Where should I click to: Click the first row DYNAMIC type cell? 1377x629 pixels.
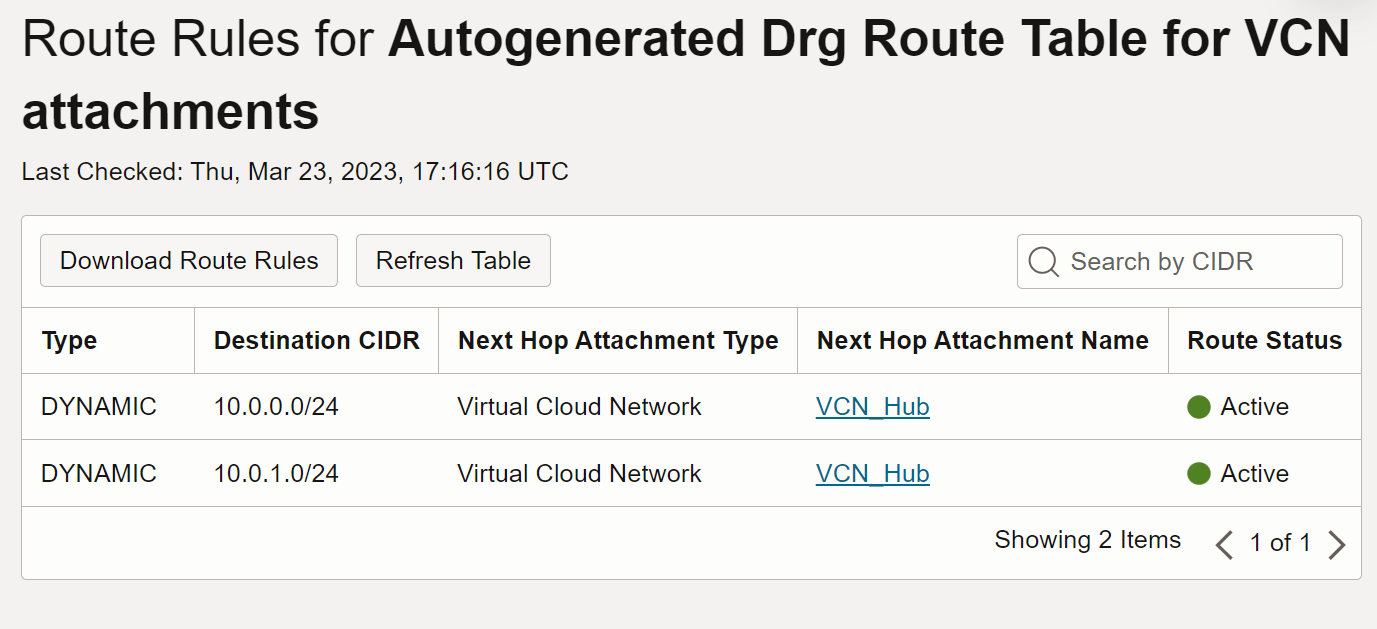(99, 407)
